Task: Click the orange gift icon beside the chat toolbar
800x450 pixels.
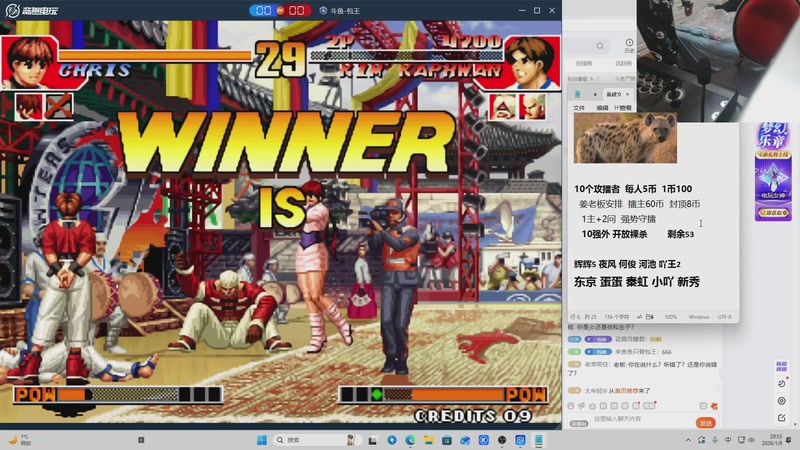Action: tap(714, 406)
